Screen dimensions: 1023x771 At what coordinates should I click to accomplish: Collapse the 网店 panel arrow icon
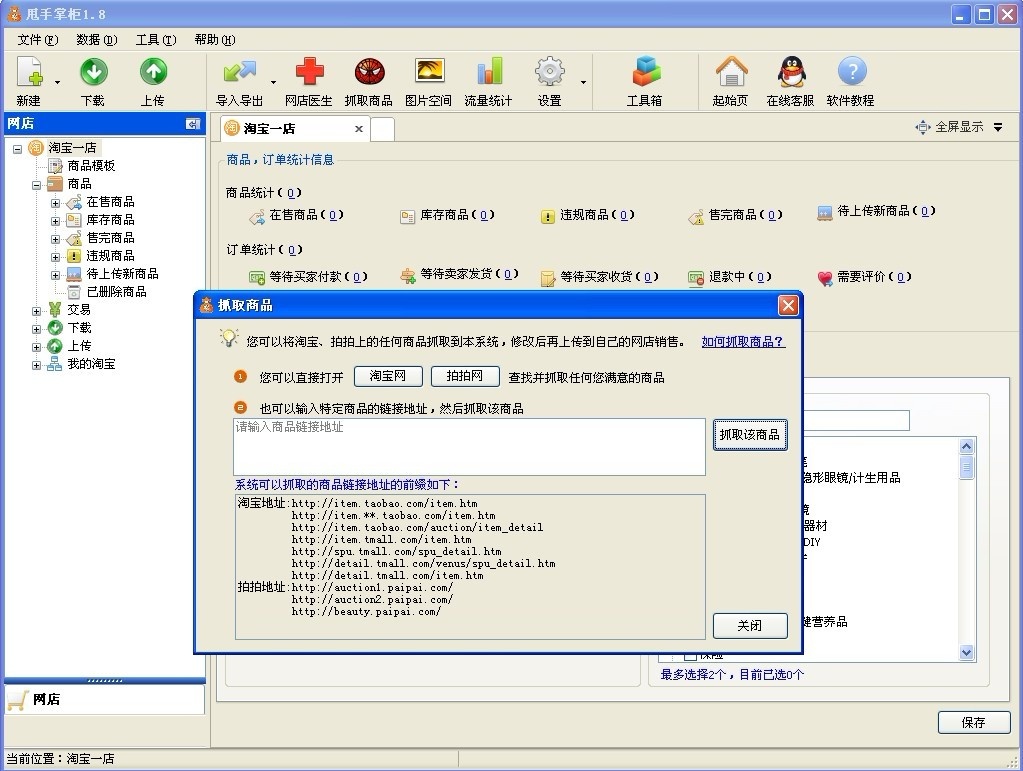pyautogui.click(x=192, y=123)
